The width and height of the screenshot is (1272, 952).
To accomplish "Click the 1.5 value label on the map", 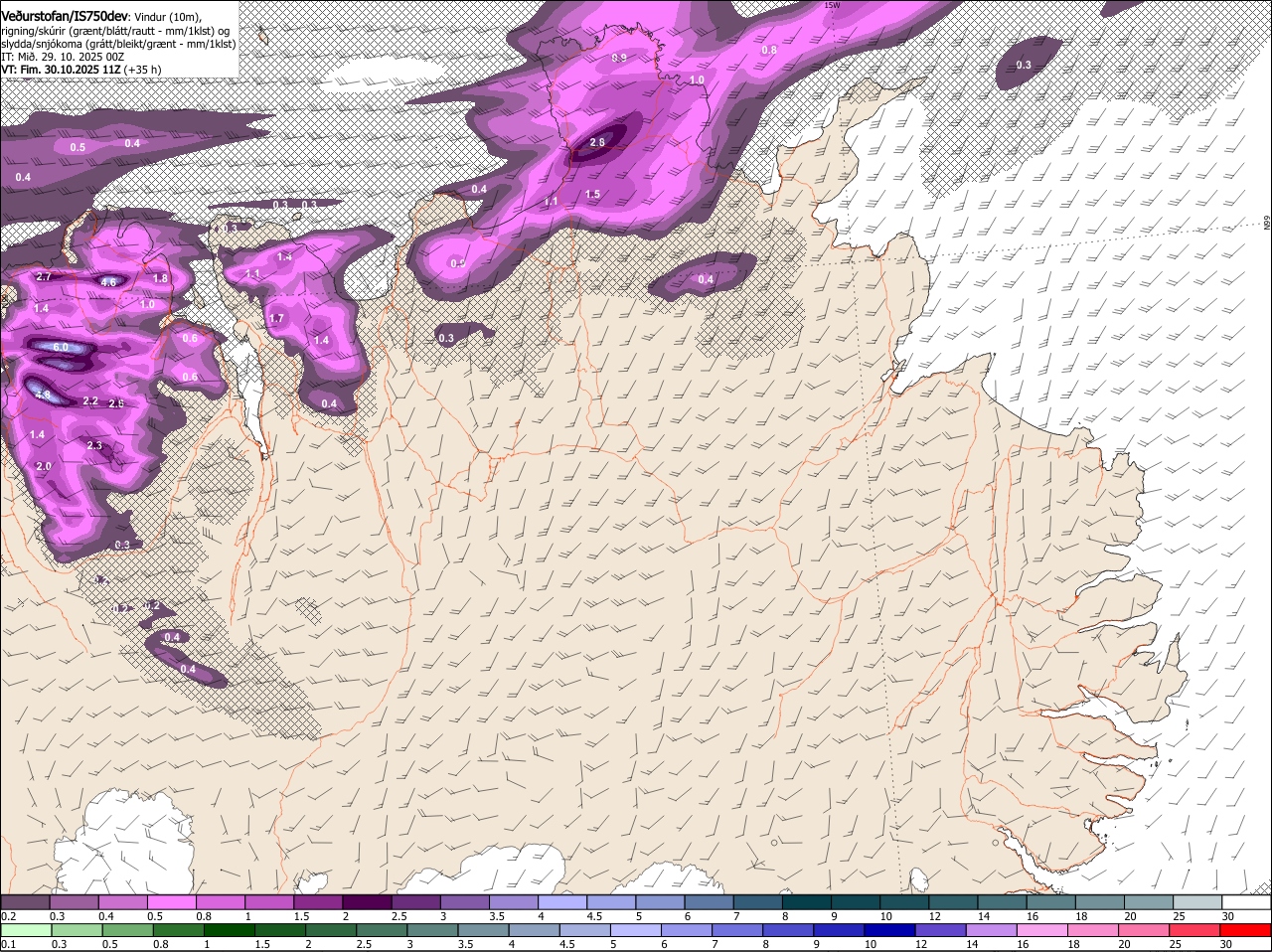I will (593, 195).
